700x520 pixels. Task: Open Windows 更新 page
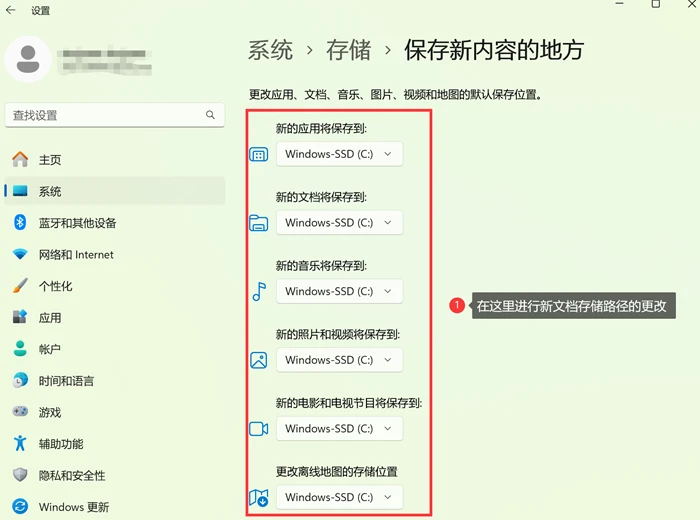tap(115, 507)
